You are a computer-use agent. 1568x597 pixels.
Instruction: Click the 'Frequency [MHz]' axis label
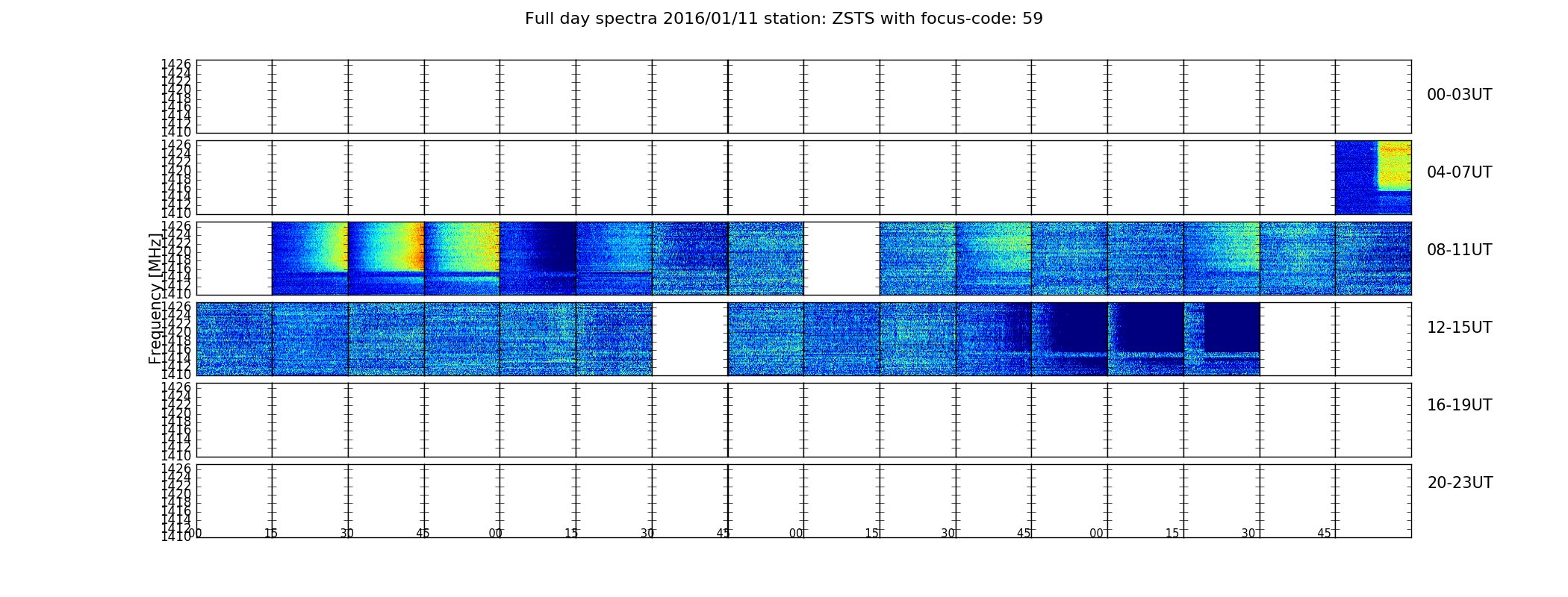coord(155,298)
